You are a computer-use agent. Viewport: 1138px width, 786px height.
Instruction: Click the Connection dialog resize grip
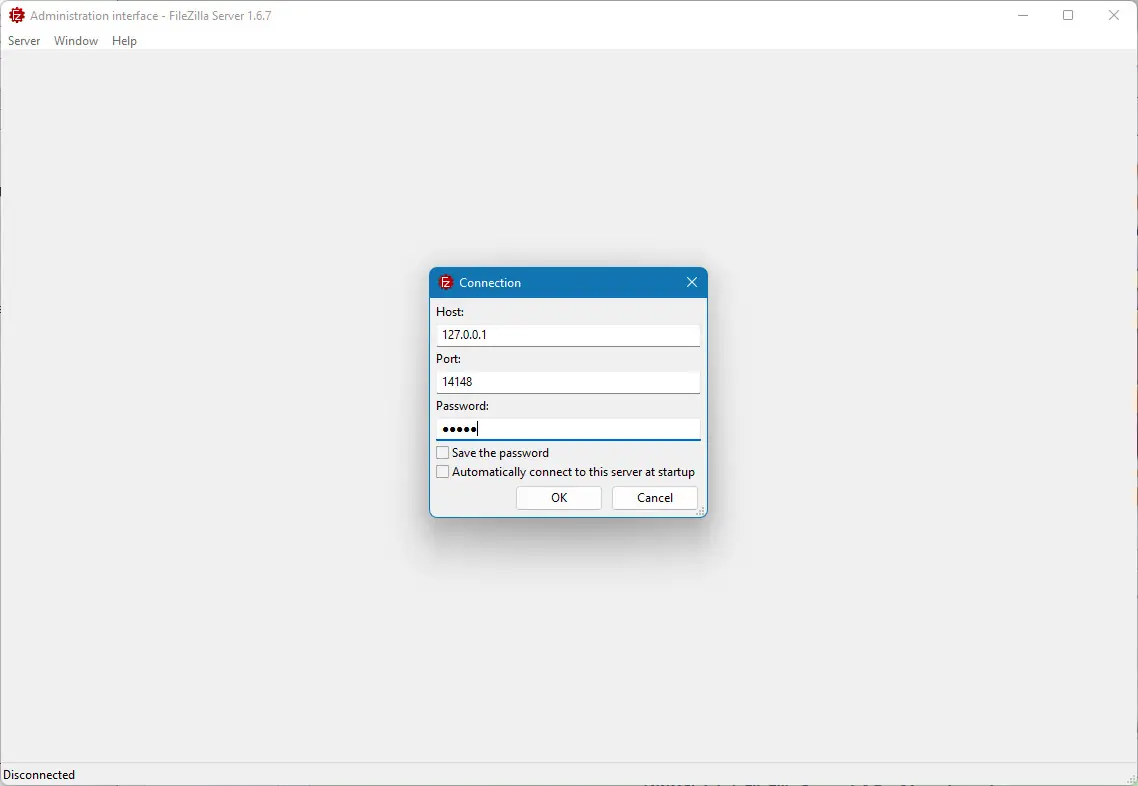click(701, 512)
